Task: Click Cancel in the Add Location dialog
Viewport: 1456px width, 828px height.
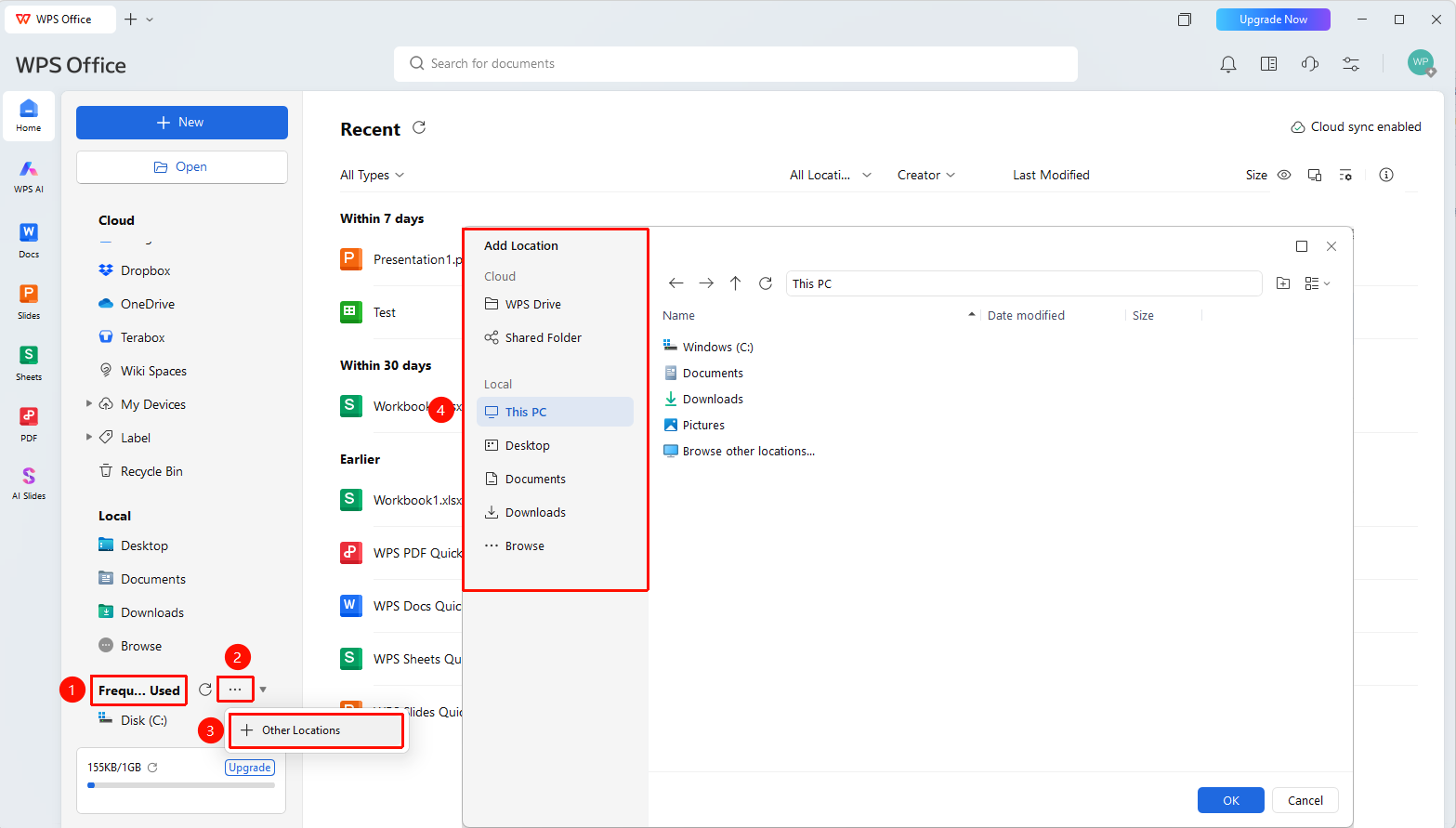Action: click(1305, 800)
